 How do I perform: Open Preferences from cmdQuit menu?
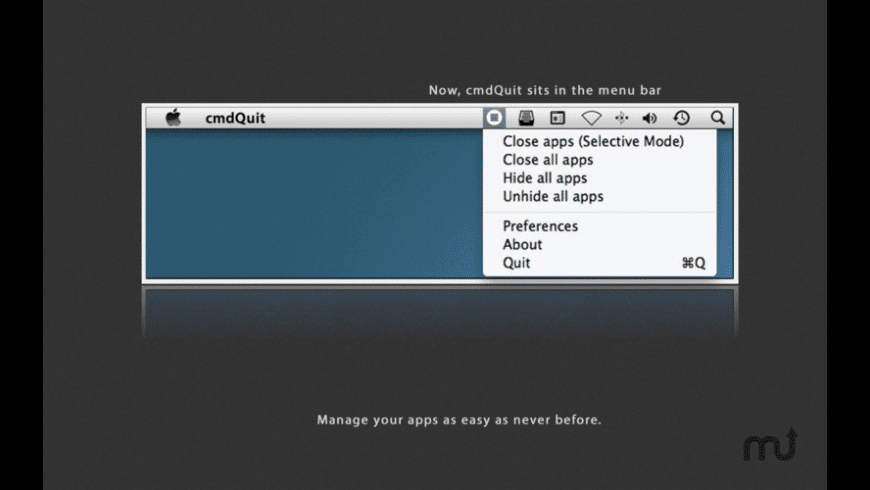[x=599, y=226]
